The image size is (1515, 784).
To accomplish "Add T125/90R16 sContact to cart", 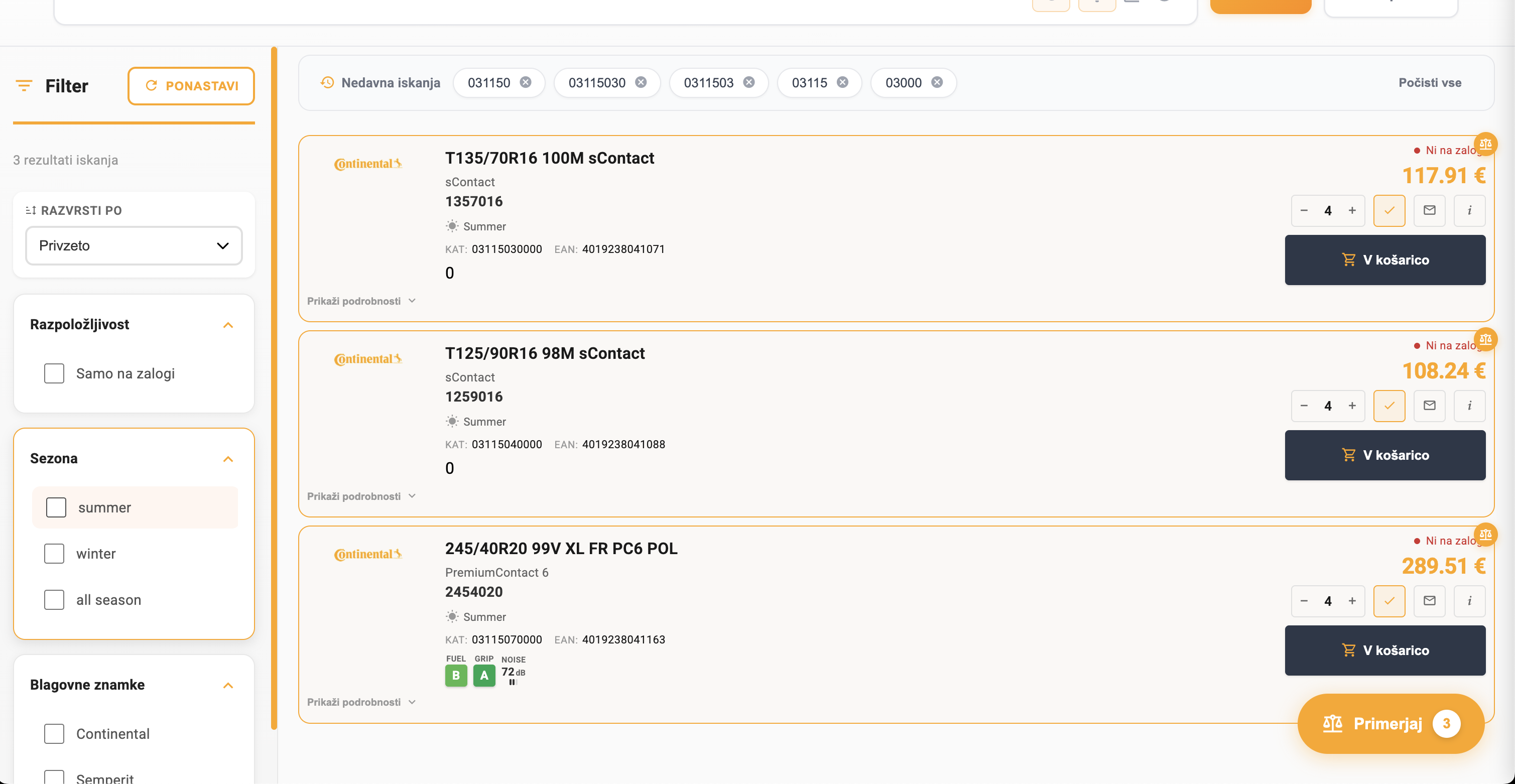I will pos(1385,455).
